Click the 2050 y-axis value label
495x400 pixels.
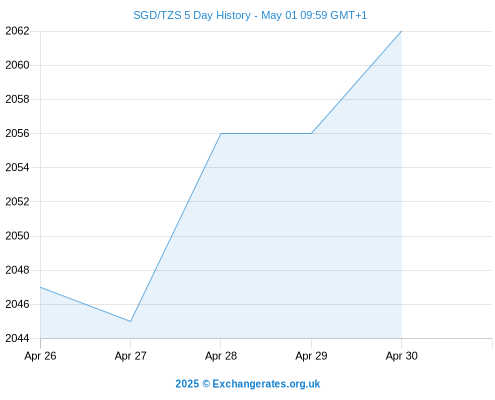[17, 236]
